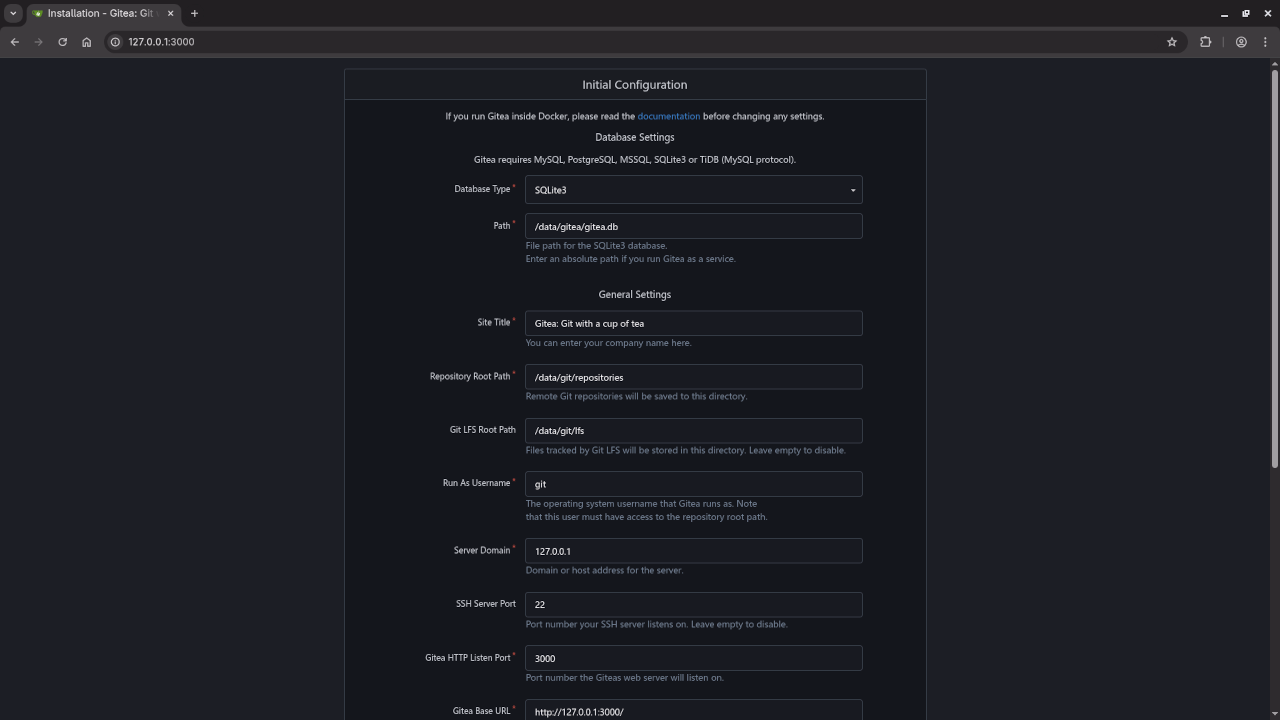Viewport: 1280px width, 720px height.
Task: Open the browser three-dot menu
Action: (1265, 42)
